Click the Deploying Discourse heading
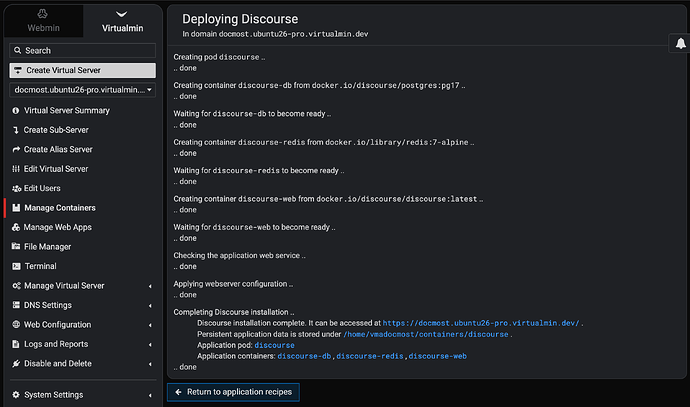The image size is (690, 407). [x=240, y=19]
